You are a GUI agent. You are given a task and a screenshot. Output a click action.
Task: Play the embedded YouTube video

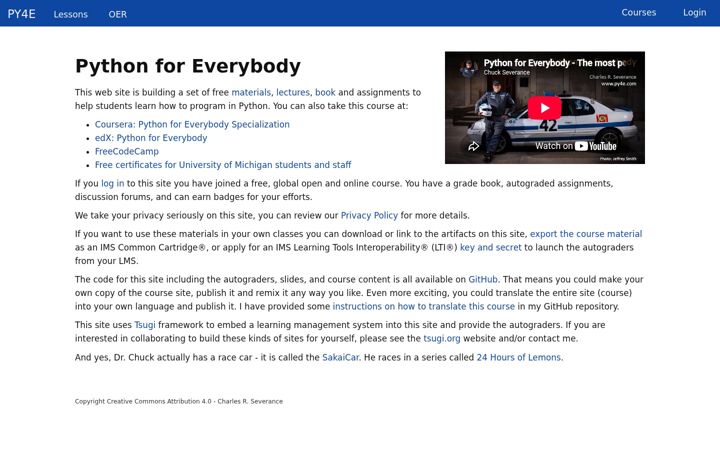tap(544, 108)
